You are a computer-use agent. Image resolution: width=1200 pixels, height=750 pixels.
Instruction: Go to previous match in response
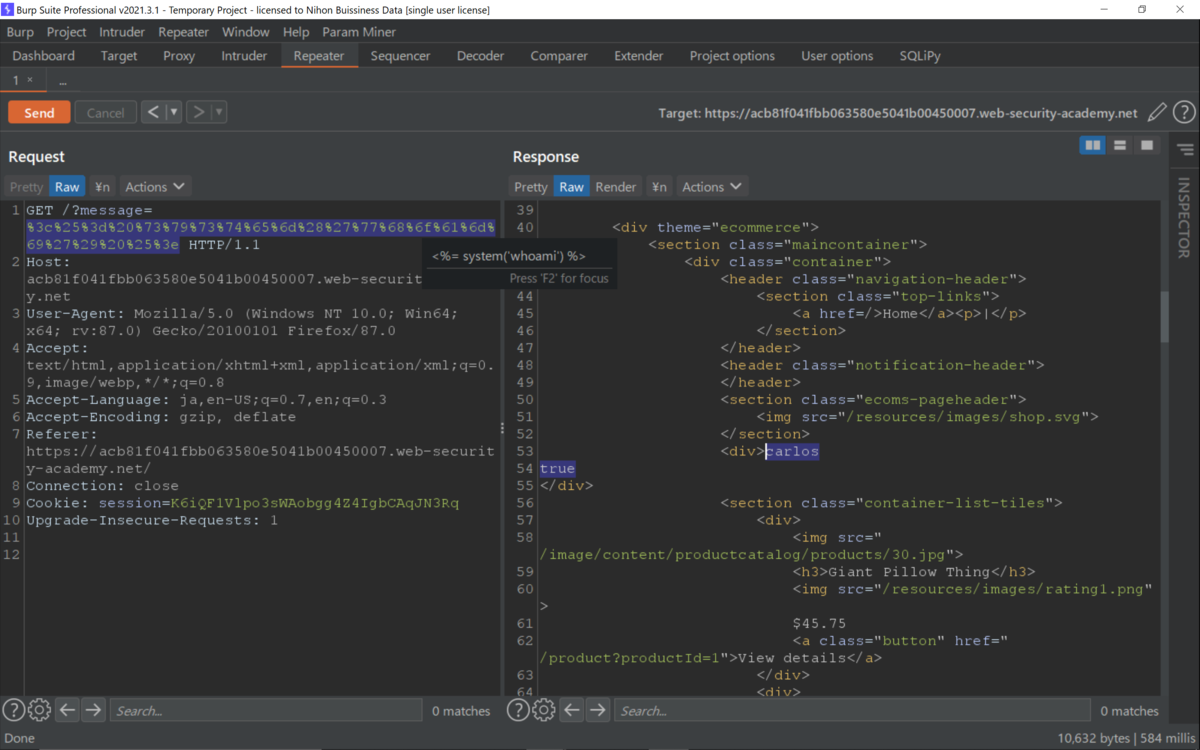[x=572, y=710]
